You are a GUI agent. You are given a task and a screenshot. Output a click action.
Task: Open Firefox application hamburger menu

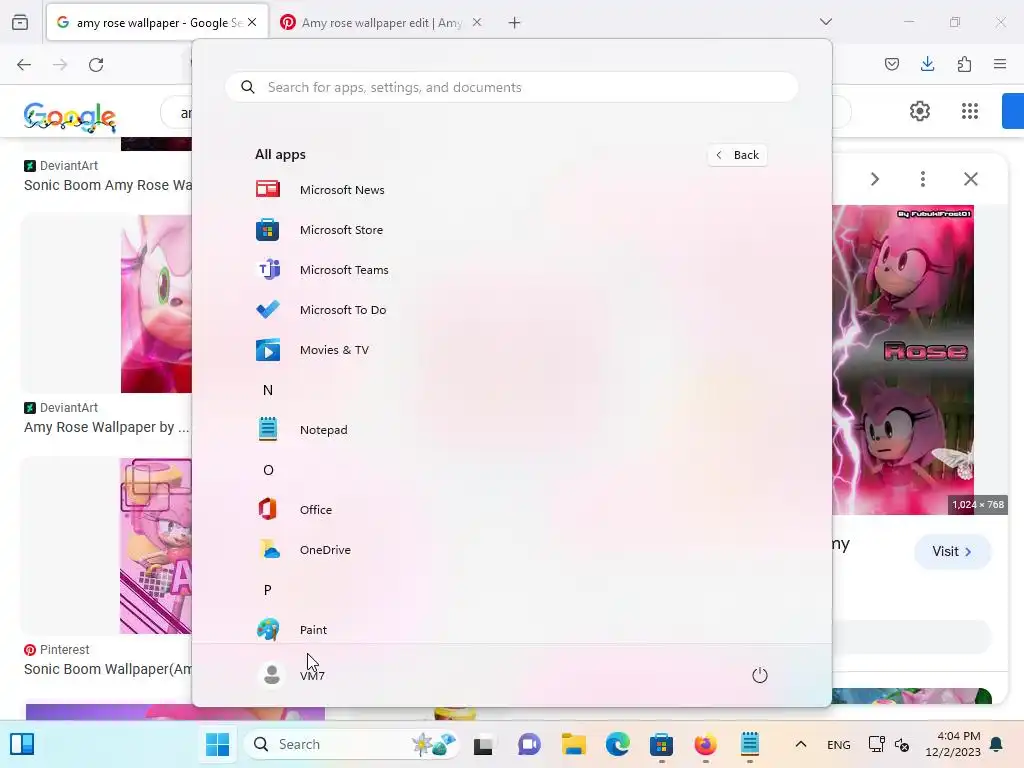[x=1000, y=64]
